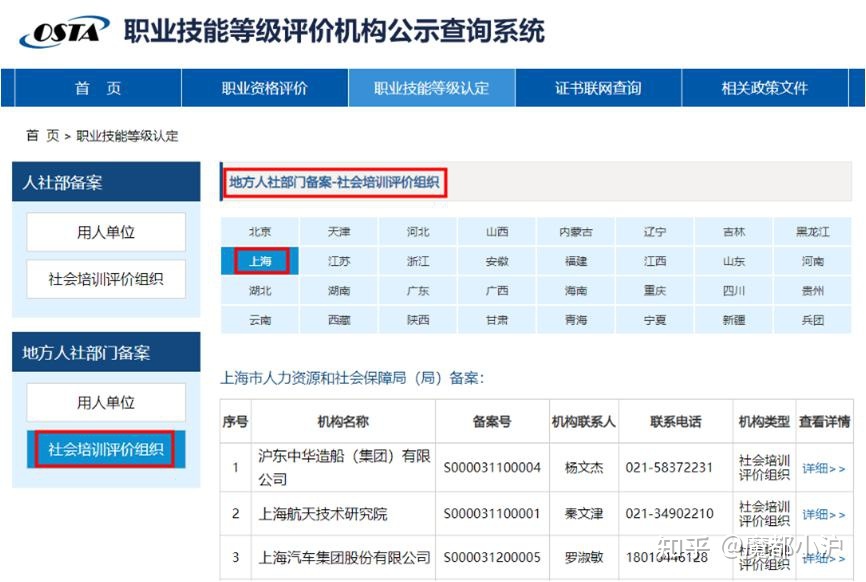The width and height of the screenshot is (866, 582).
Task: Choose the 吉林 region cell
Action: click(734, 232)
